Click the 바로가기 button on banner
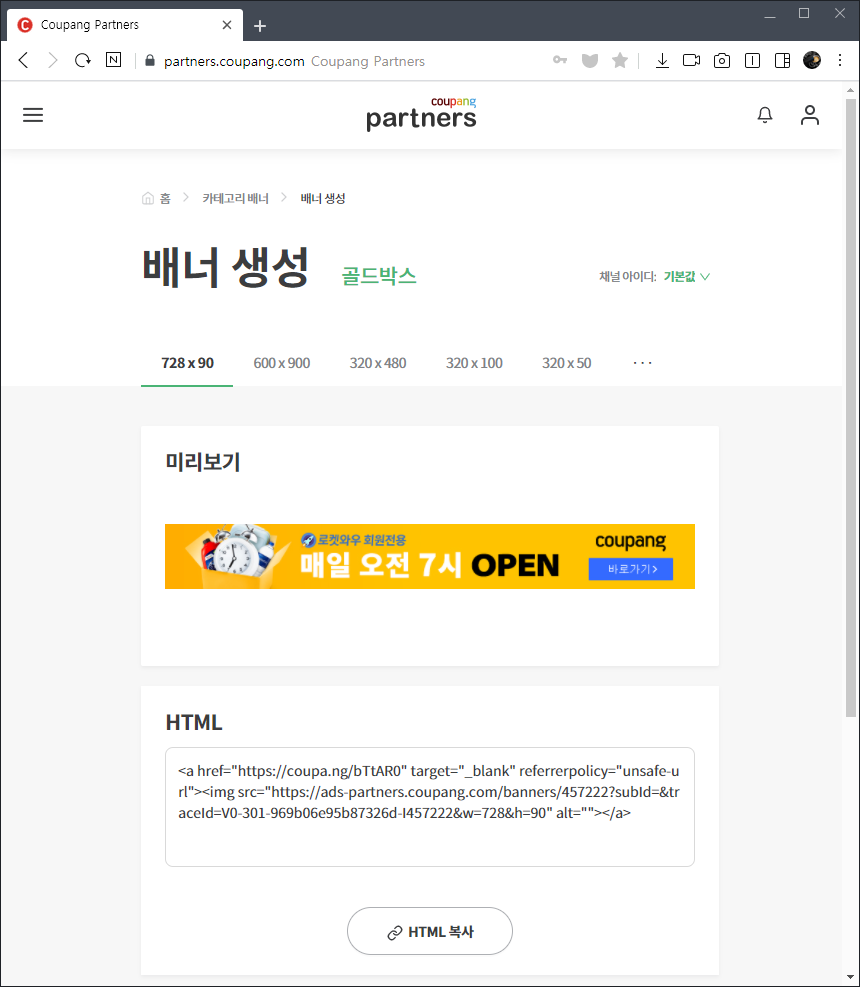This screenshot has height=987, width=860. 631,568
